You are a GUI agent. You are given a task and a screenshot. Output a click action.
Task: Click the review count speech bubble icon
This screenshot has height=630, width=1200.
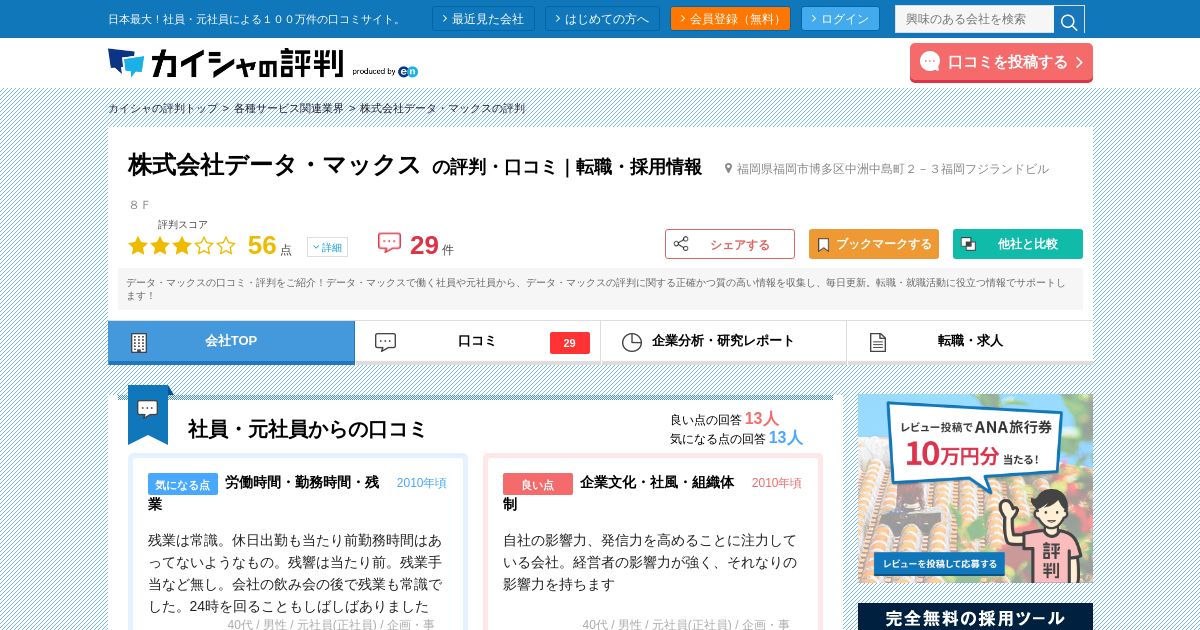(389, 243)
